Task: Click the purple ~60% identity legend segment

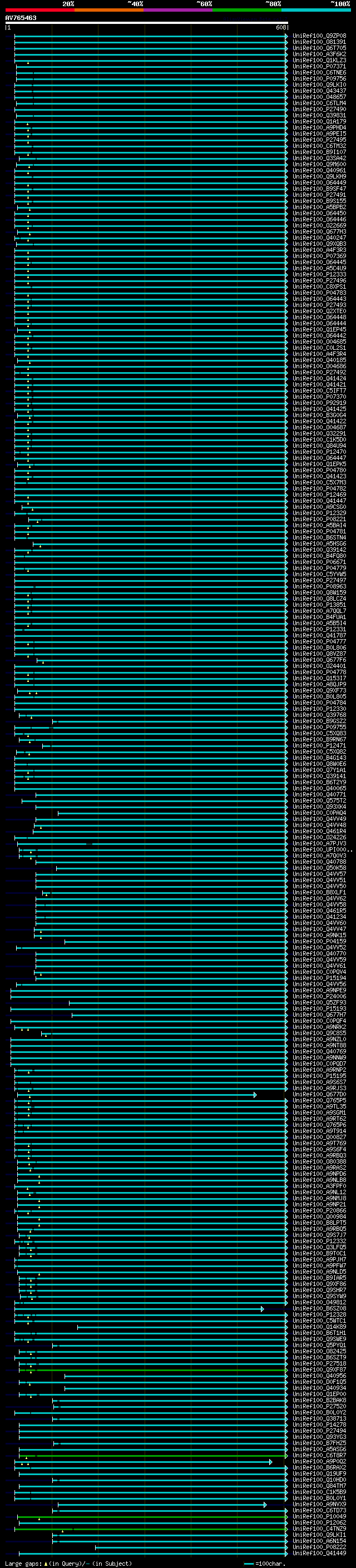Action: point(177,10)
